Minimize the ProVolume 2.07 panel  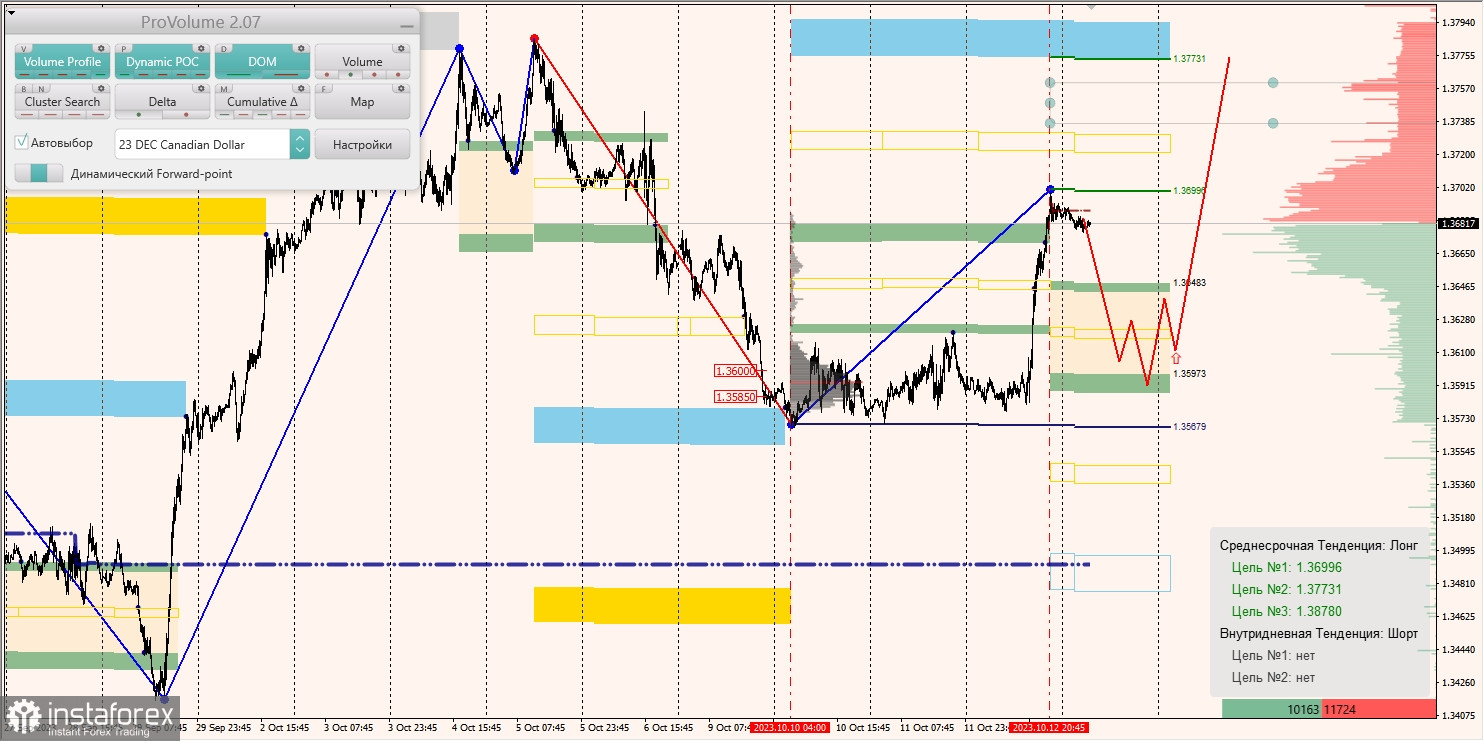[405, 24]
